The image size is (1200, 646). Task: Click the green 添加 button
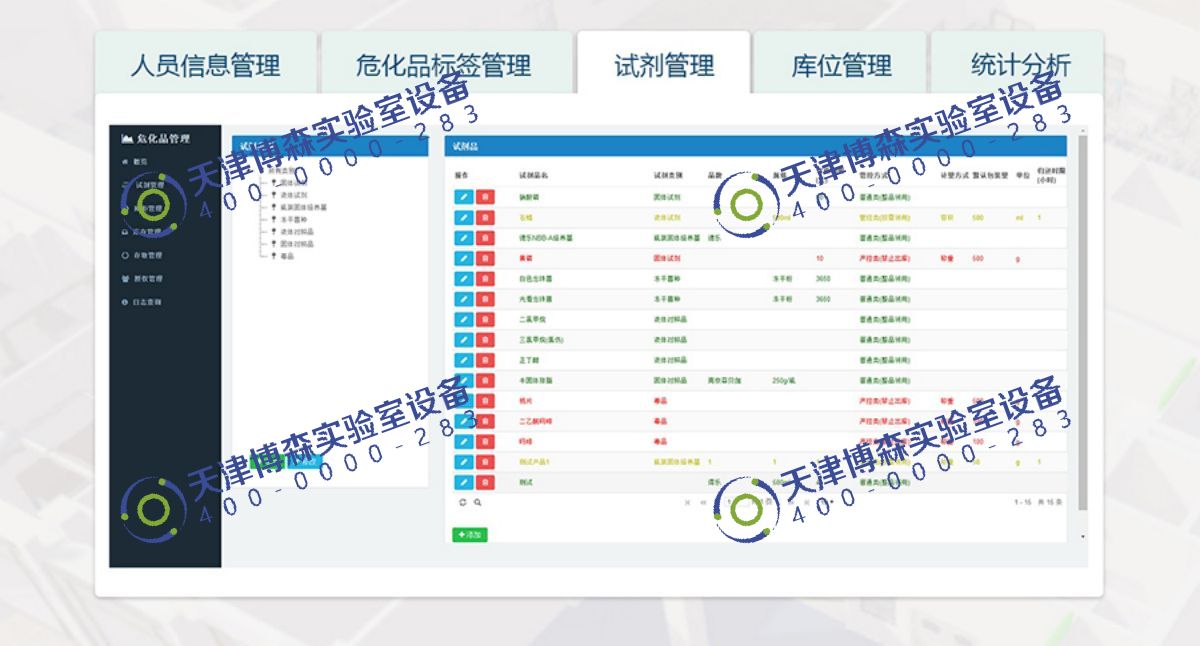pyautogui.click(x=469, y=535)
